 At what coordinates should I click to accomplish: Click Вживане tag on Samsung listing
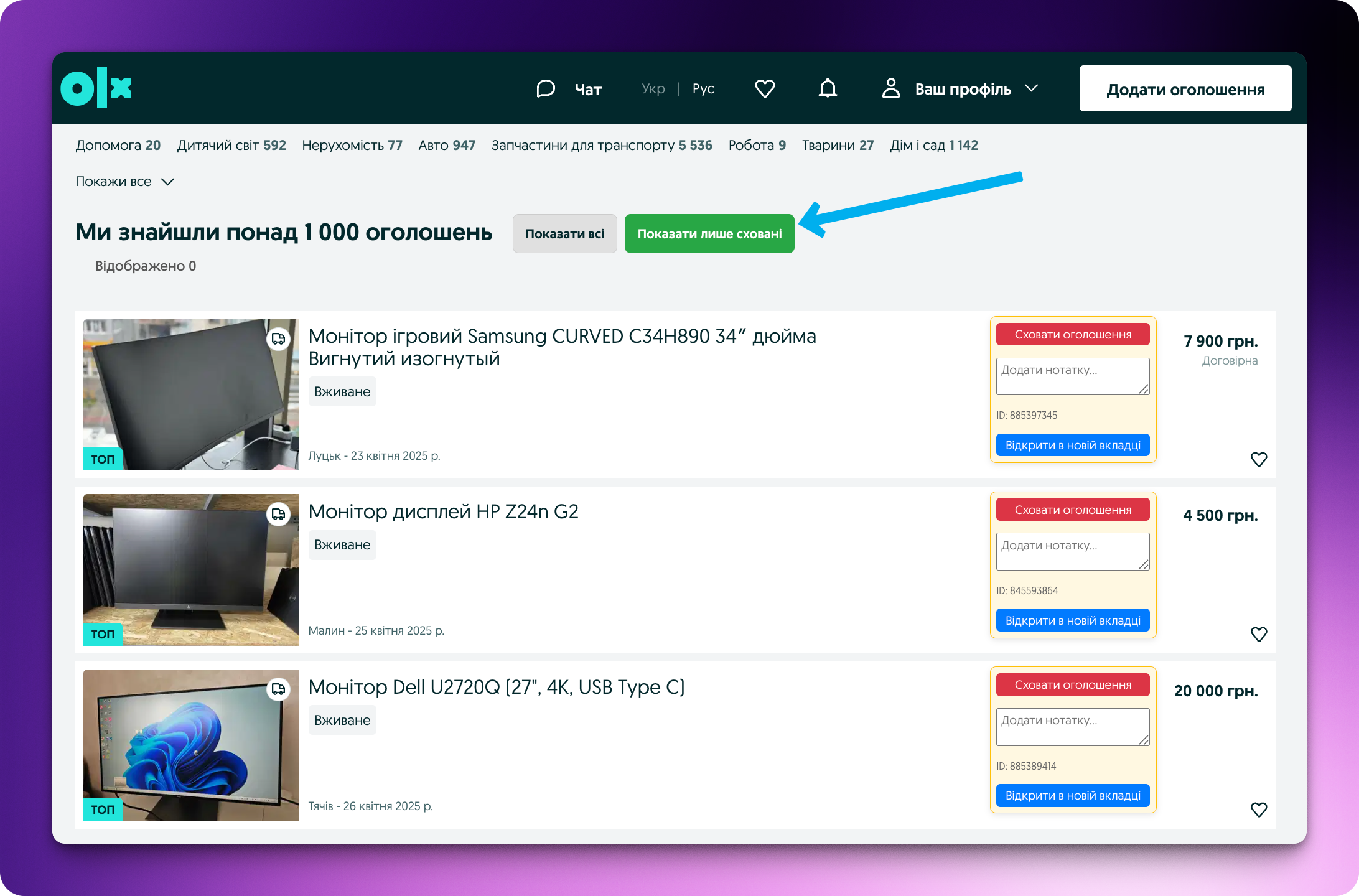pos(342,392)
